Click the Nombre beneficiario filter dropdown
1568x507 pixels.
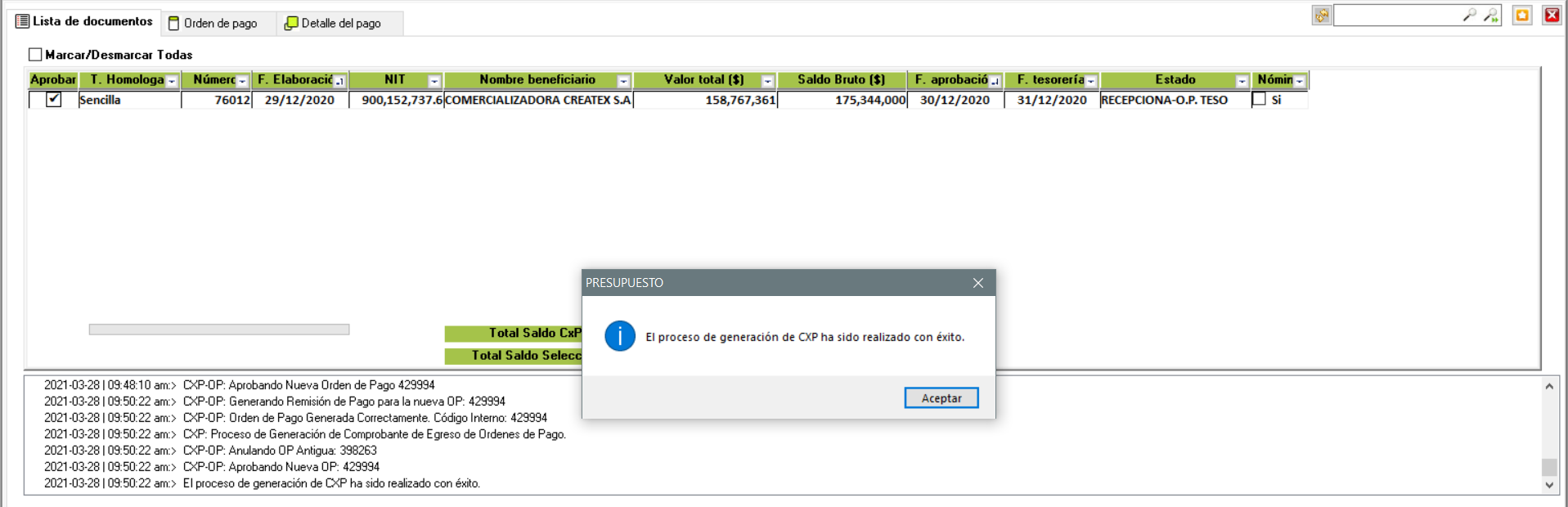[623, 81]
